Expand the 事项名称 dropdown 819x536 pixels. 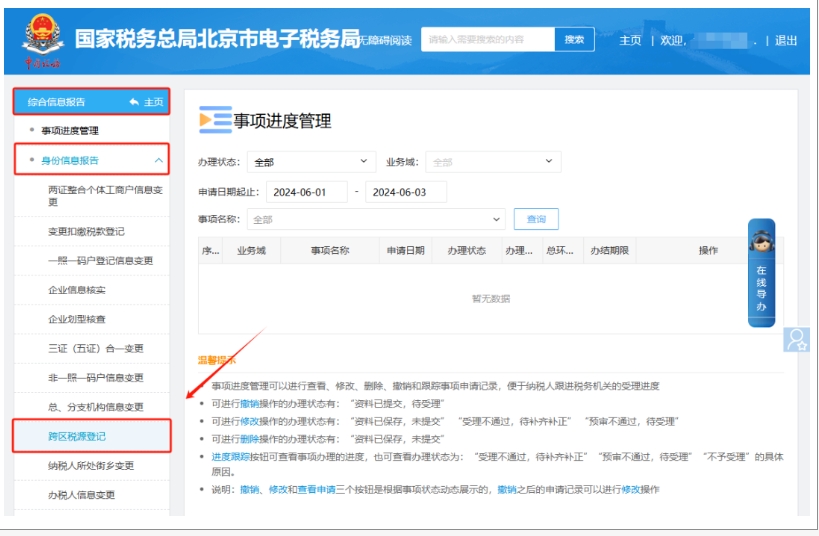tap(376, 219)
